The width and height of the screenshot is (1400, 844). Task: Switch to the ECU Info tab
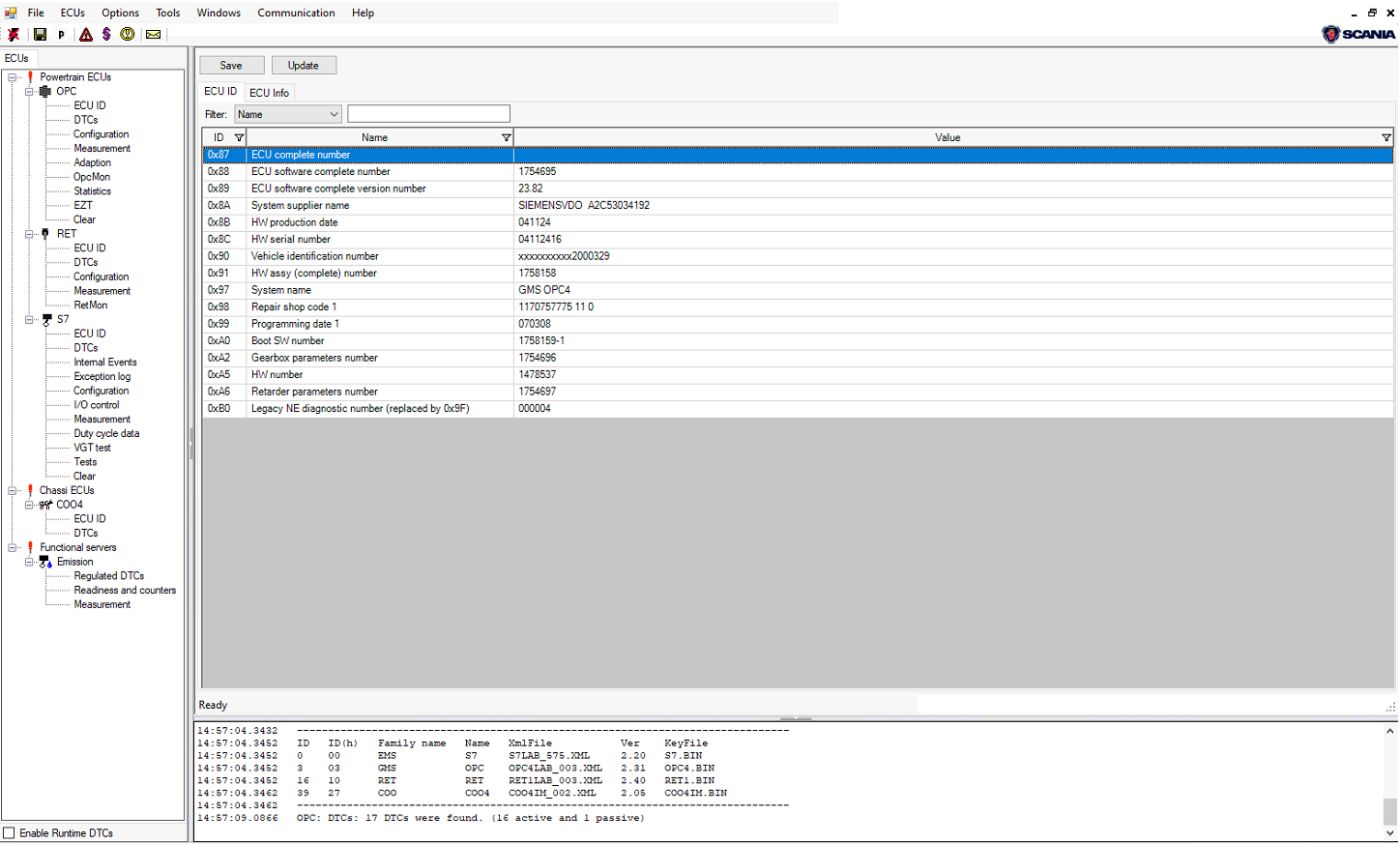(x=269, y=92)
